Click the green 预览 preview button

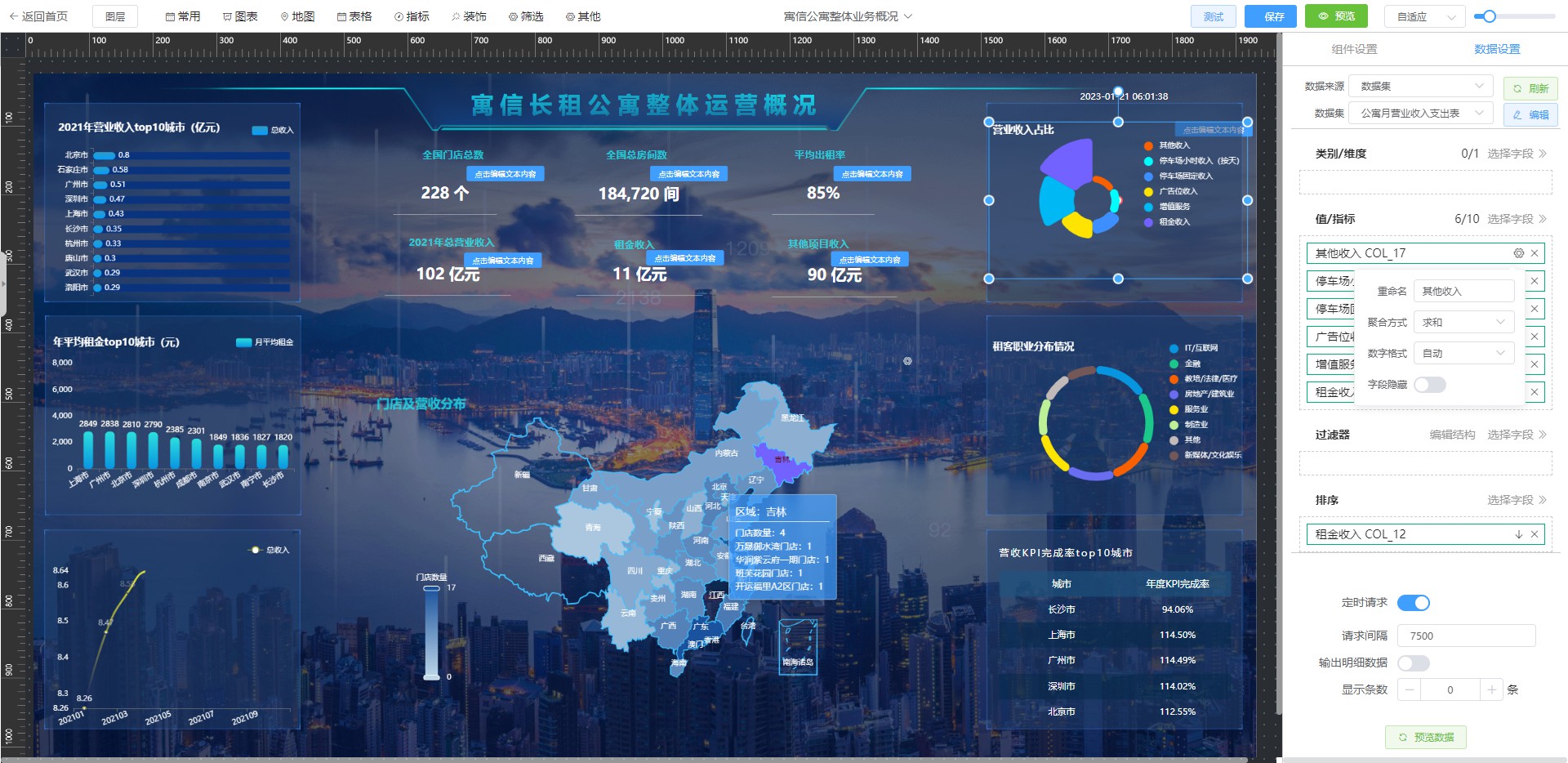point(1336,16)
